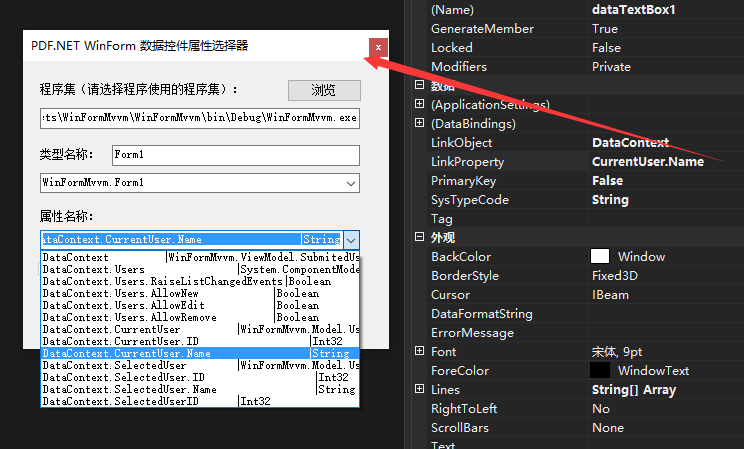Select DataContext.SelectedUserID Int32 entry
Viewport: 744px width, 449px height.
point(200,402)
